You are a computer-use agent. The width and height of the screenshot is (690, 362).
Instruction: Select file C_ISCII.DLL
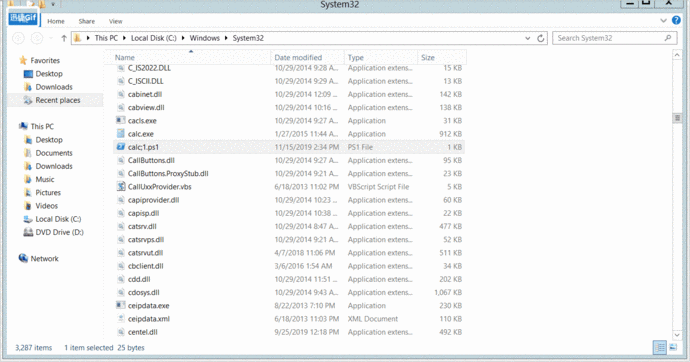tap(146, 81)
